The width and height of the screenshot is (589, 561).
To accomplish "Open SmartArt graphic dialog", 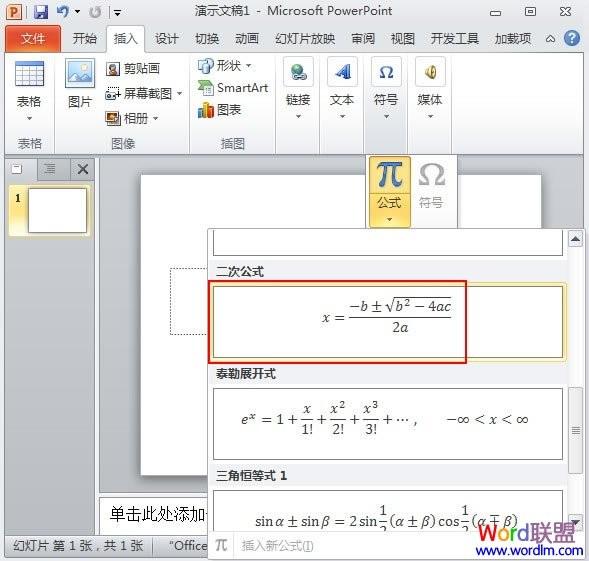I will coord(233,88).
